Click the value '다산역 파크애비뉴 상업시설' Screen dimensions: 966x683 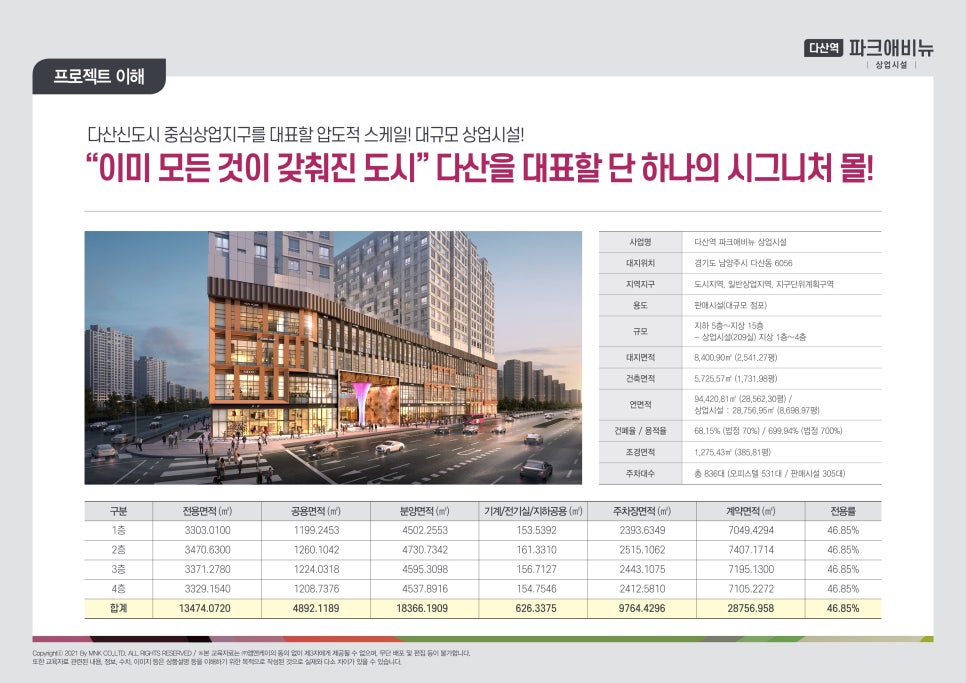[740, 242]
